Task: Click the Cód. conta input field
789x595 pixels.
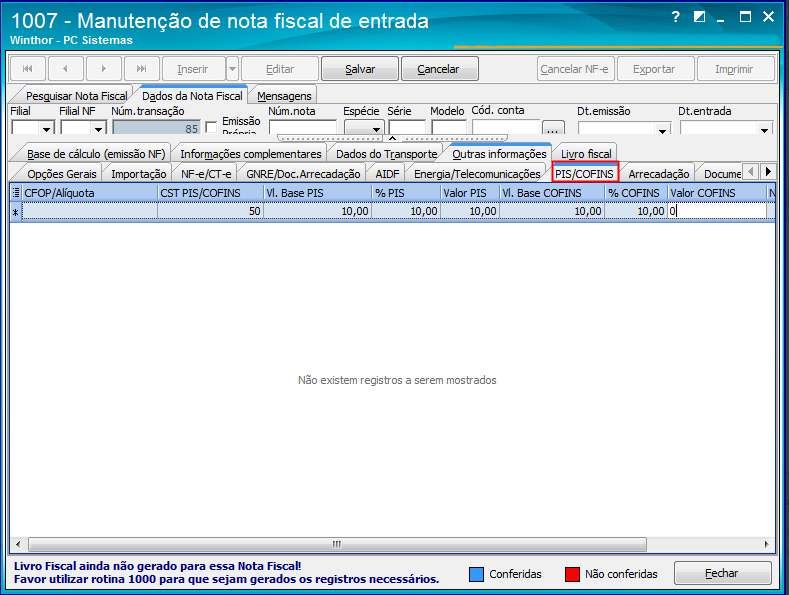Action: coord(506,127)
